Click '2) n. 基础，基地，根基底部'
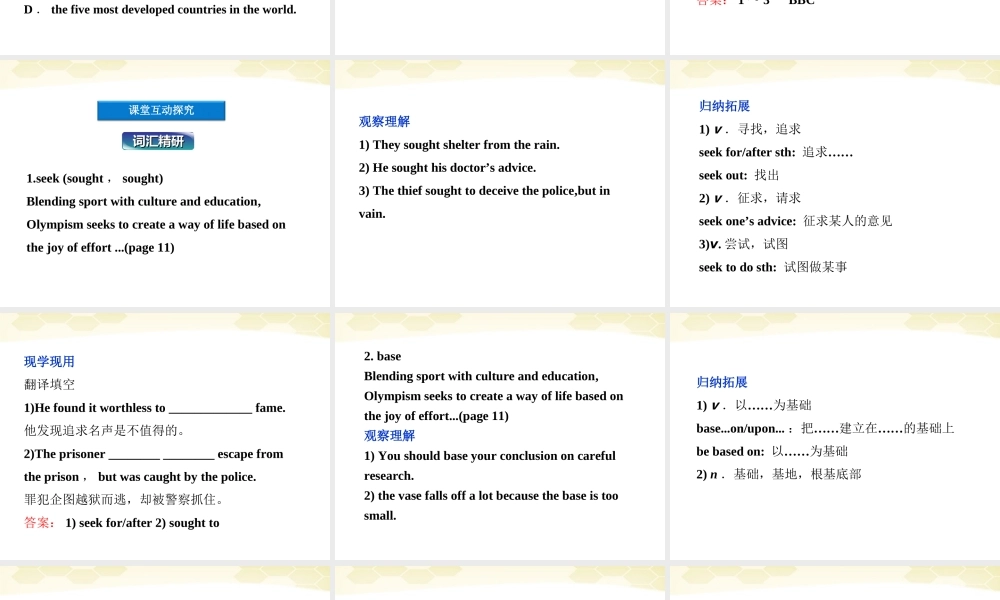1000x600 pixels. pyautogui.click(x=779, y=474)
